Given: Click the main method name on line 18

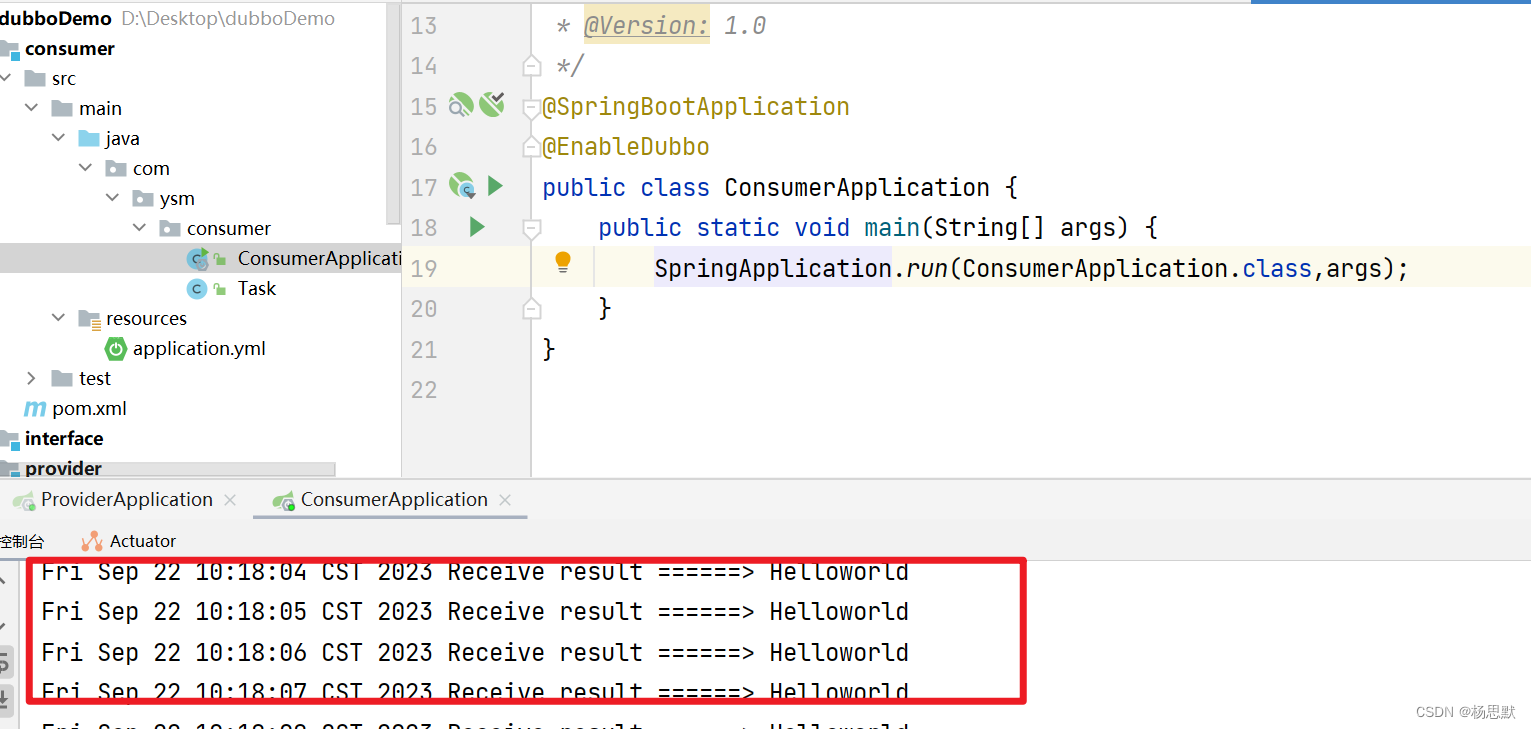Looking at the screenshot, I should (892, 228).
